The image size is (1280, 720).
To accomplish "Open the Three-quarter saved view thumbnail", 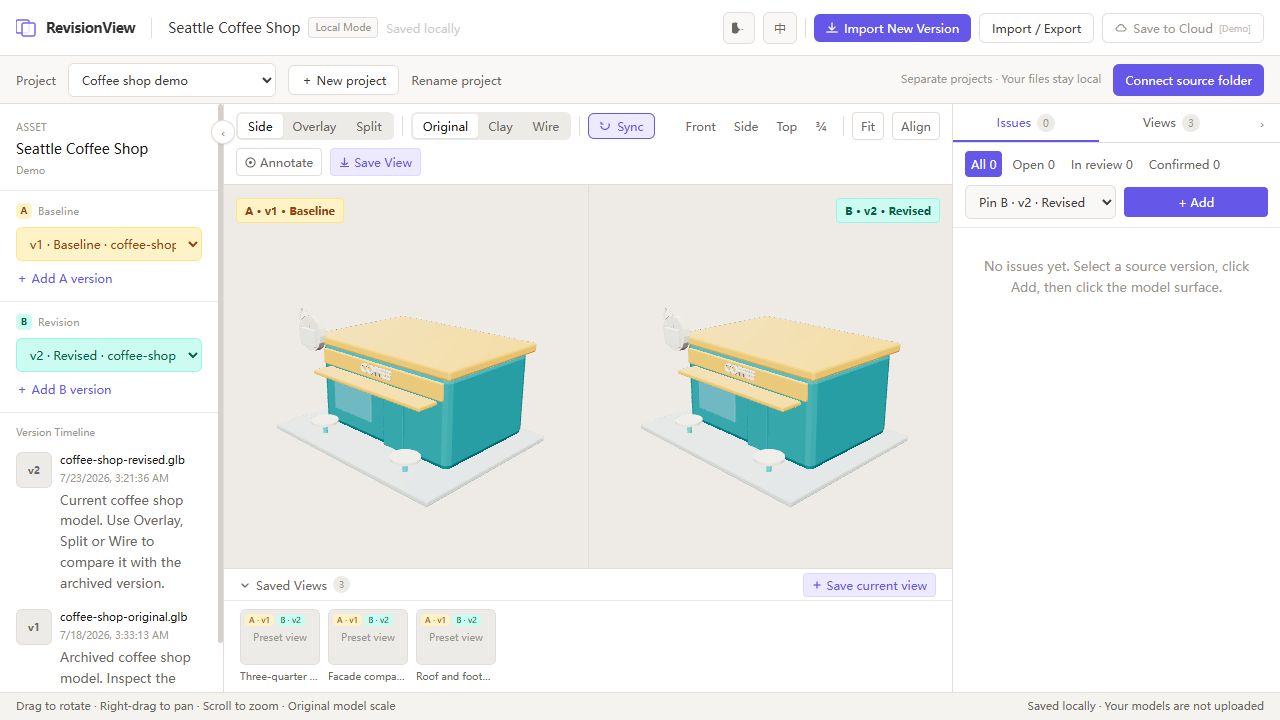I will (280, 637).
